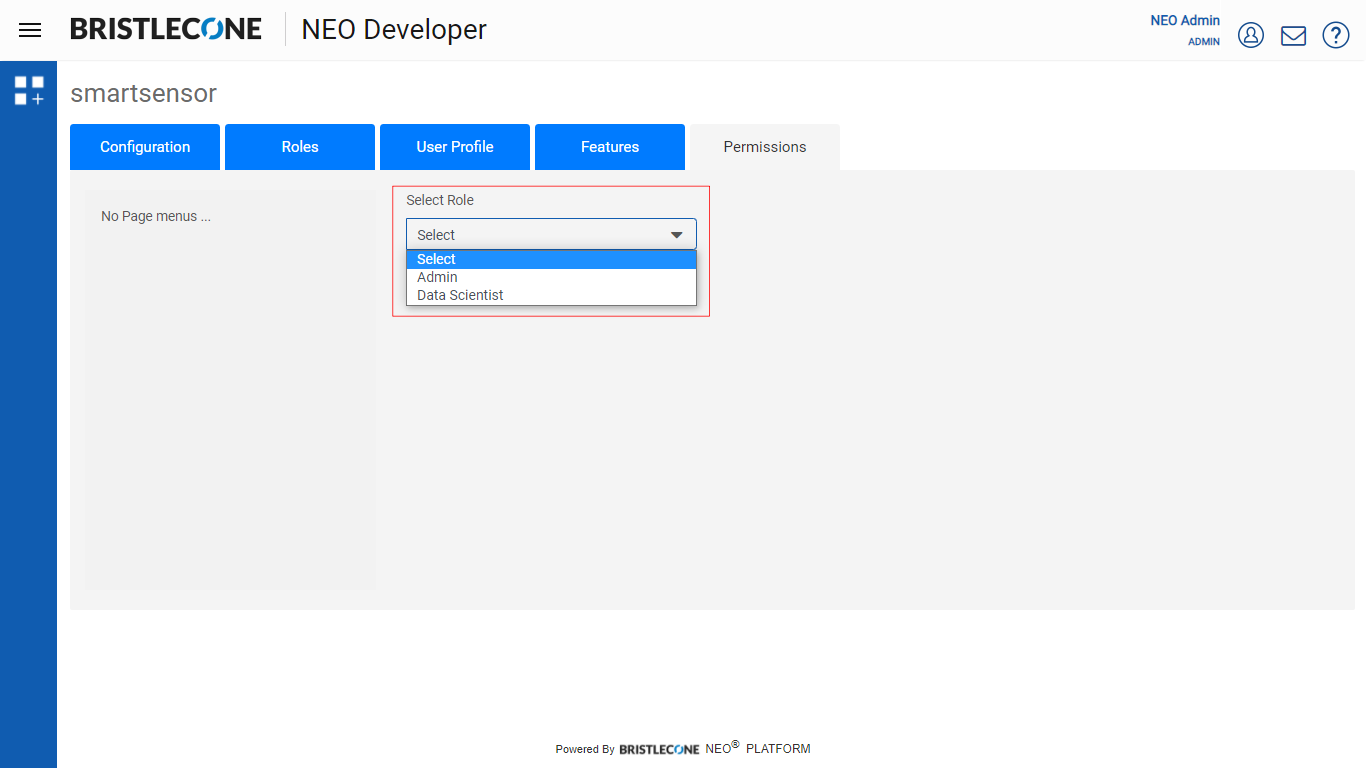The image size is (1366, 768).
Task: Open the hamburger navigation menu
Action: [x=30, y=30]
